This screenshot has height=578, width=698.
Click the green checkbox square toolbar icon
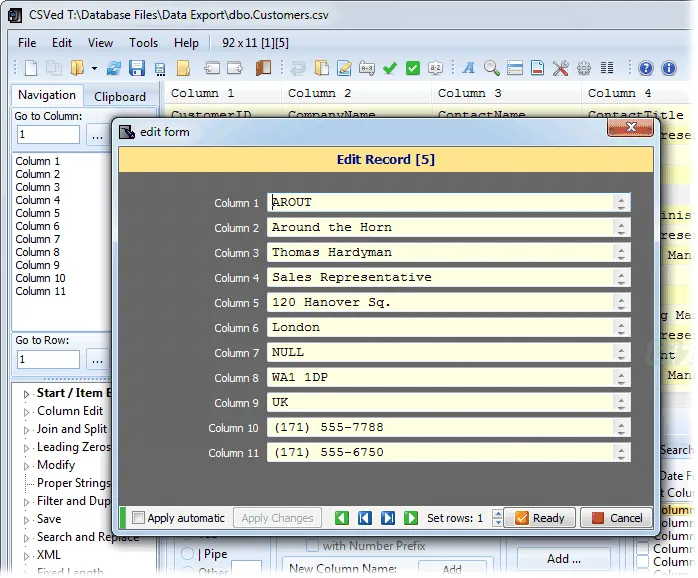pos(413,68)
